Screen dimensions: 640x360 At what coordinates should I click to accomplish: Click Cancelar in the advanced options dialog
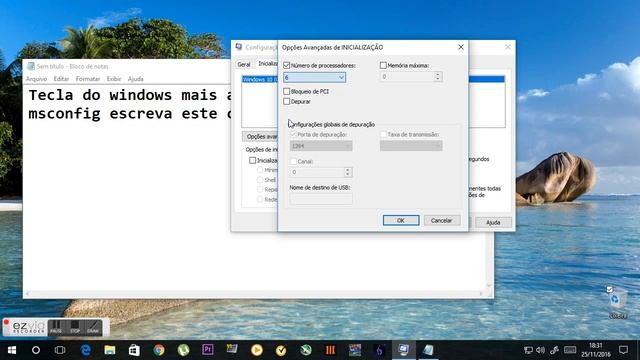pyautogui.click(x=442, y=220)
